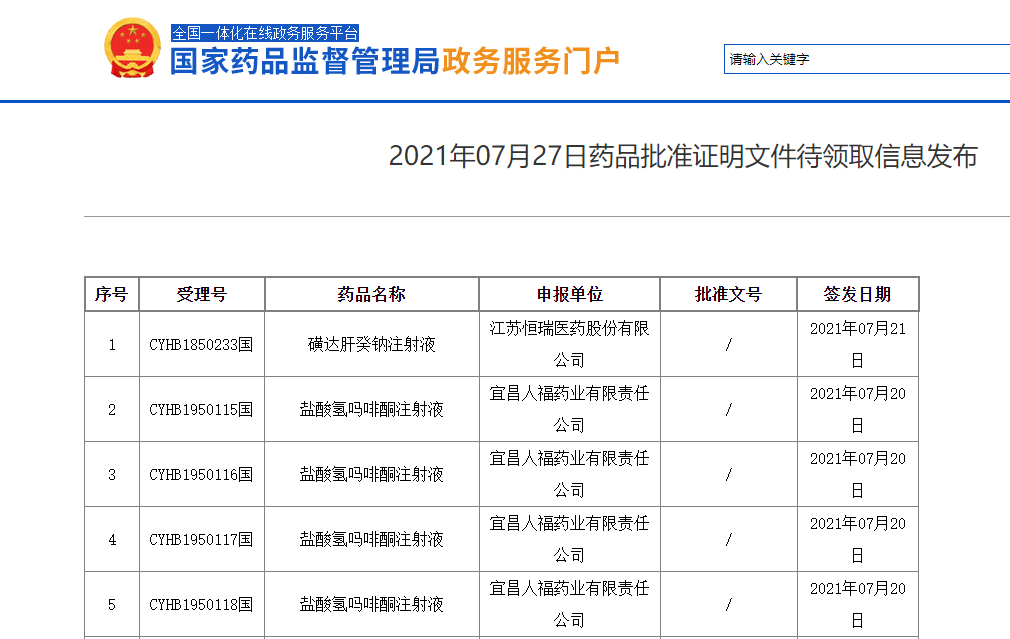The width and height of the screenshot is (1010, 639).
Task: Click the approval number slash in the CYHB1950115国 row
Action: coord(729,410)
